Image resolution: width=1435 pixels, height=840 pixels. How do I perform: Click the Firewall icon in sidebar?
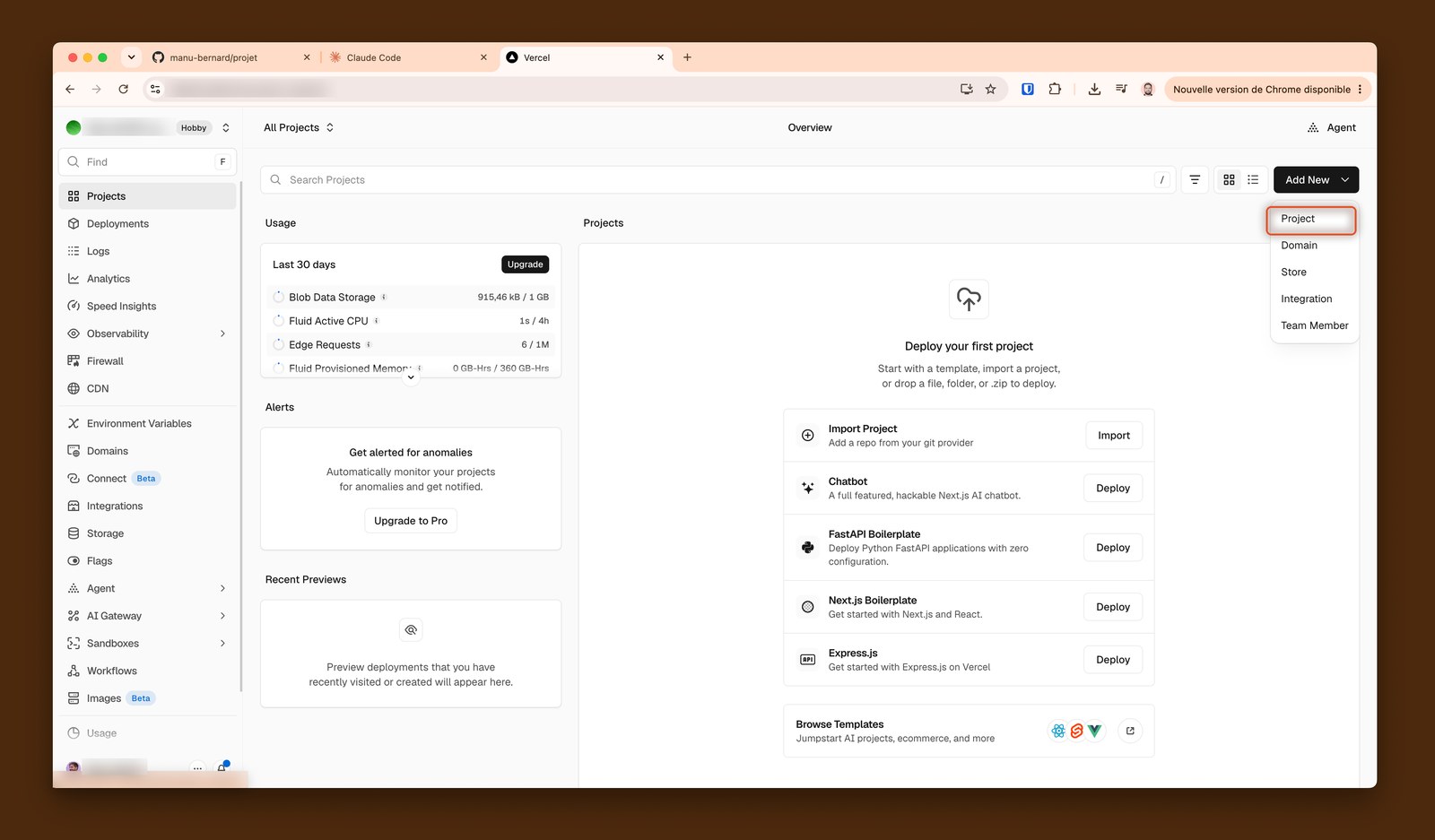coord(74,361)
